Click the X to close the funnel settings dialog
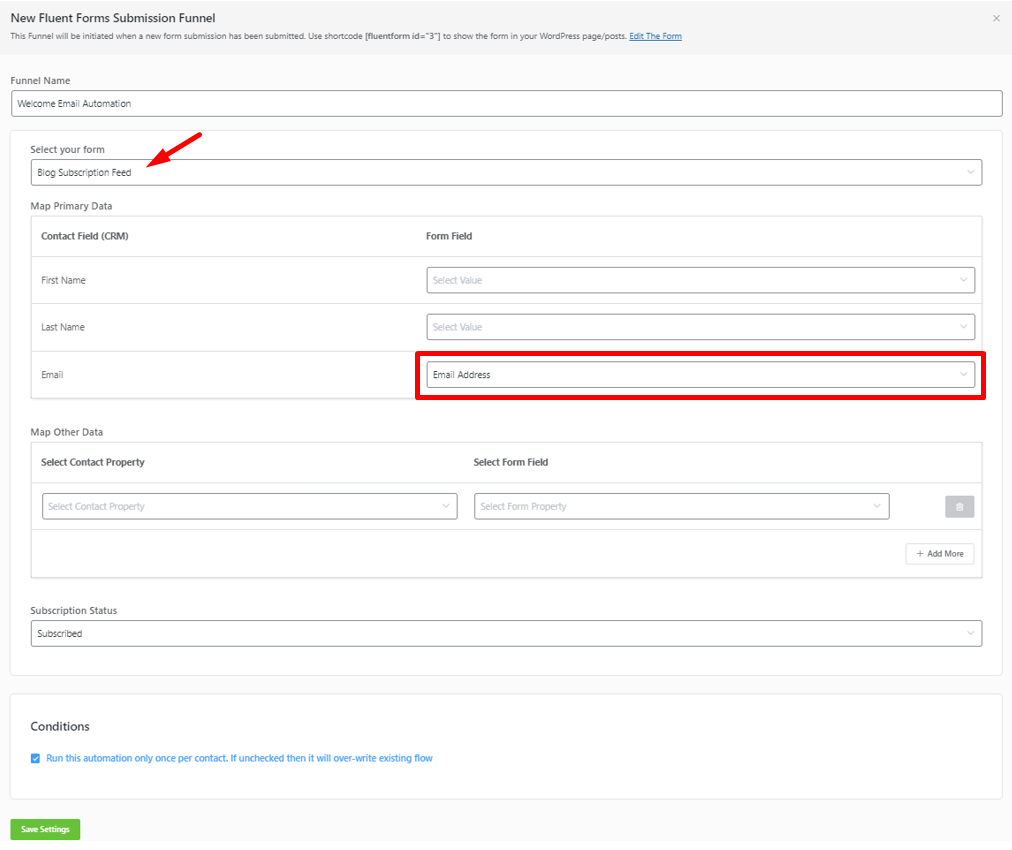The image size is (1012, 850). coord(996,18)
